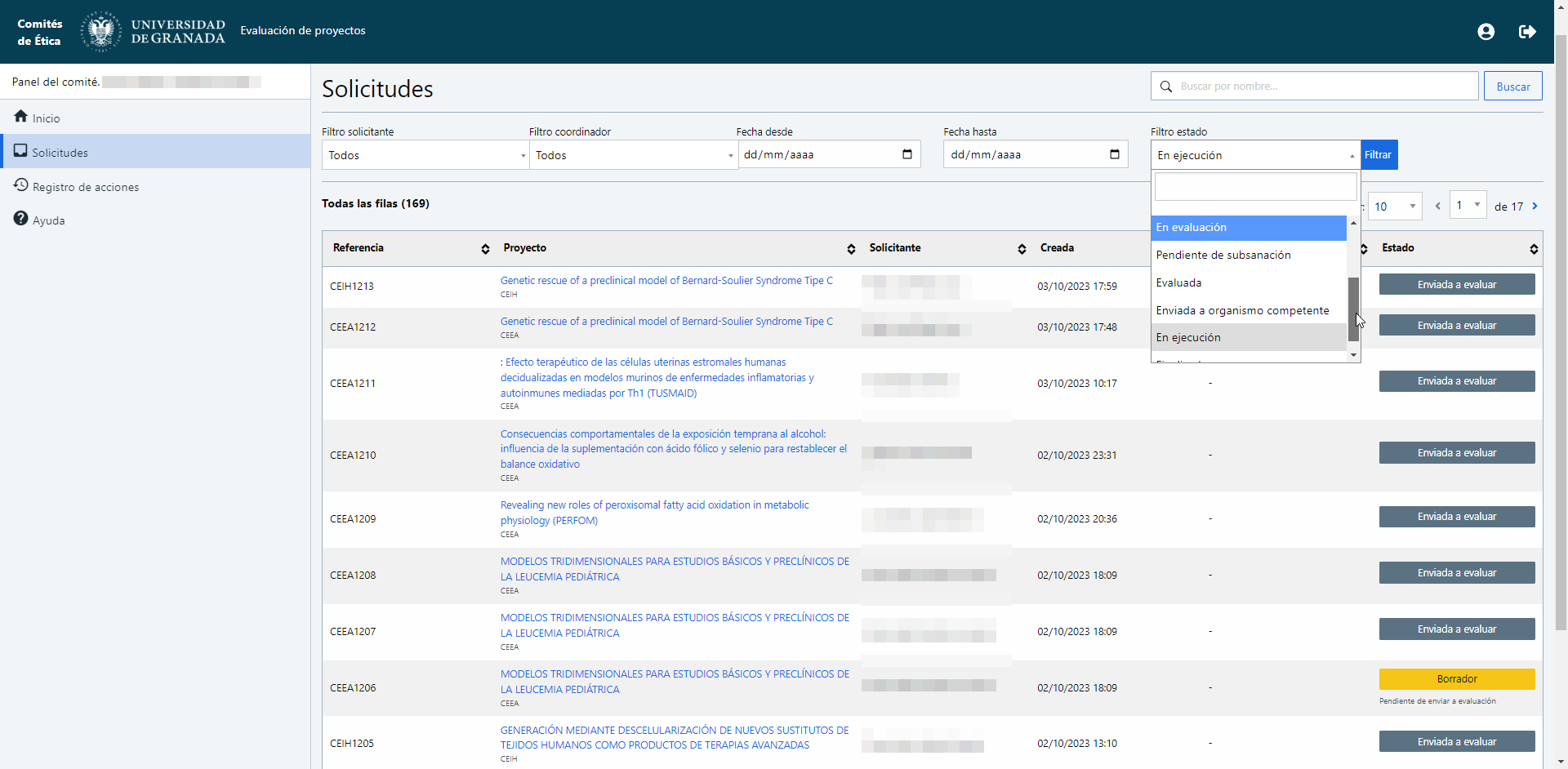Expand the Filtro coordinador dropdown
Viewport: 1568px width, 769px height.
click(633, 155)
